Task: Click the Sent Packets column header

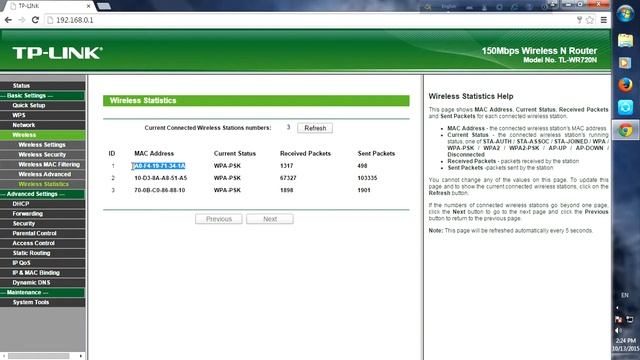Action: point(376,153)
